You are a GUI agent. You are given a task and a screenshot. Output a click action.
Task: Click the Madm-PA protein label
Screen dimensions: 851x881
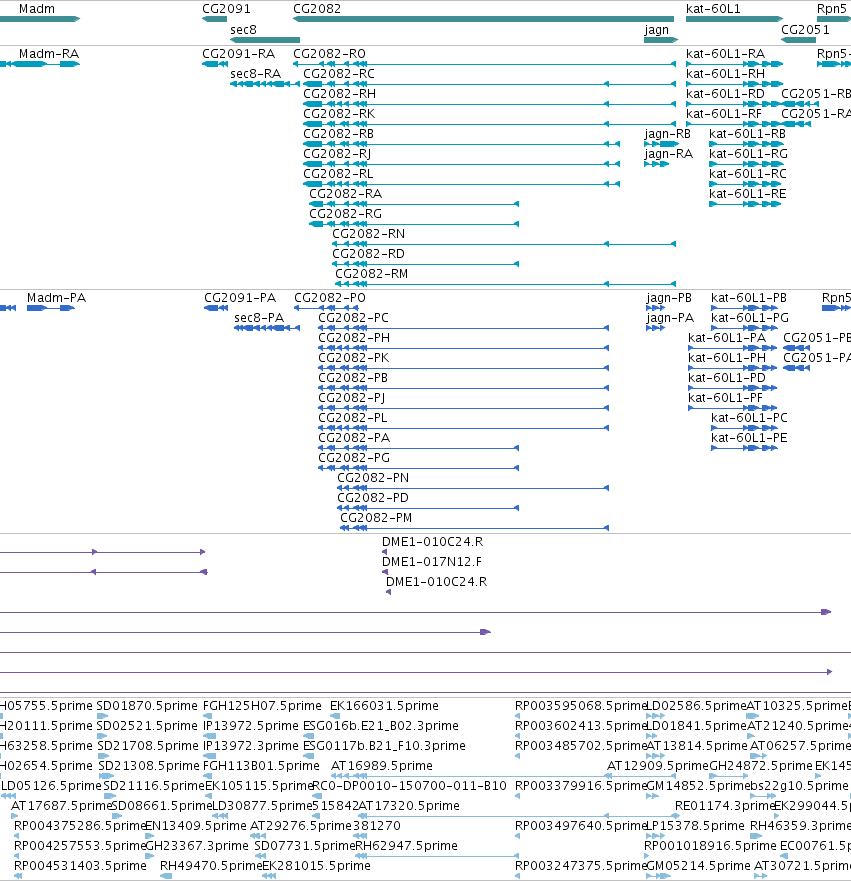56,298
